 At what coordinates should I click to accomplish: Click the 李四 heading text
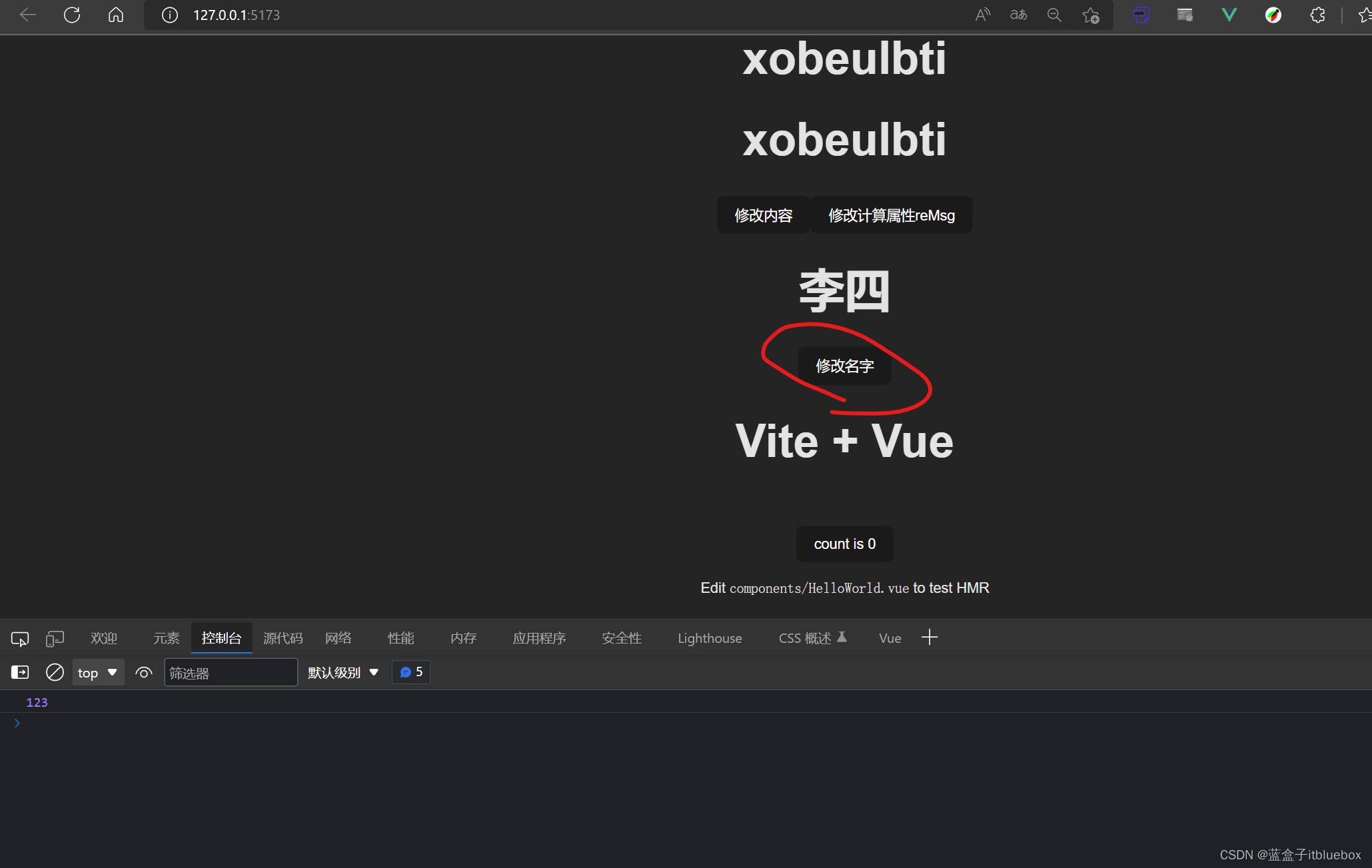844,291
